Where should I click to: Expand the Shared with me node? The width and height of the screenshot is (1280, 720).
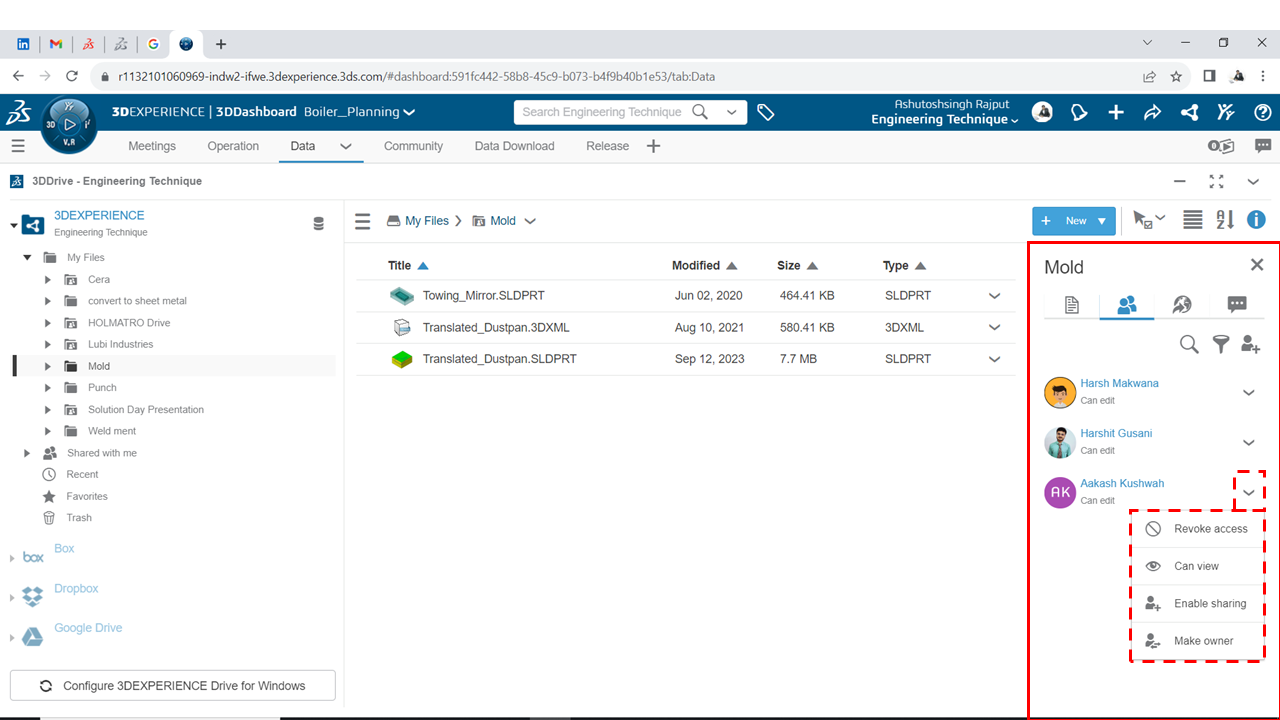(x=28, y=453)
